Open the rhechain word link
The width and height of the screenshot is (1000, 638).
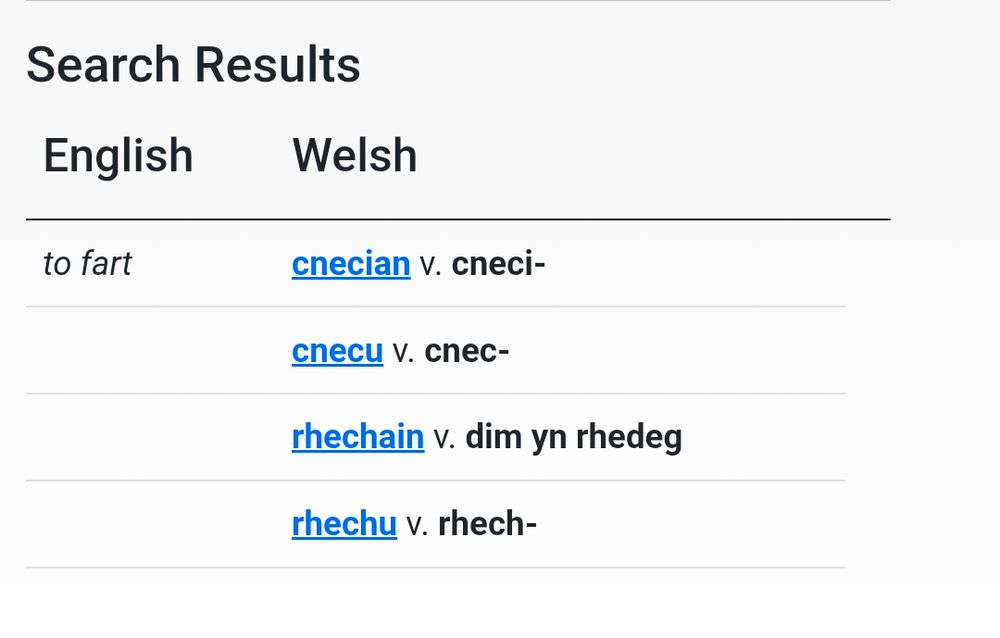357,437
